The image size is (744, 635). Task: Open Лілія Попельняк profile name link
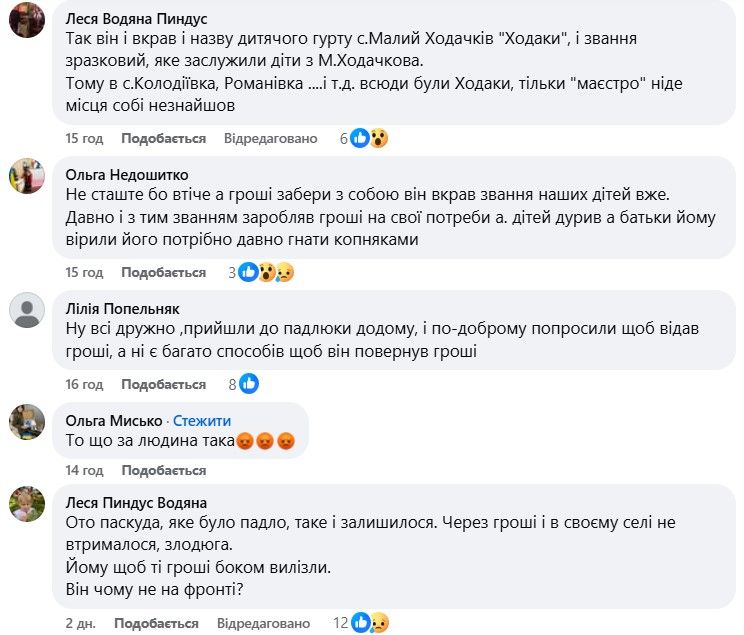[x=124, y=309]
